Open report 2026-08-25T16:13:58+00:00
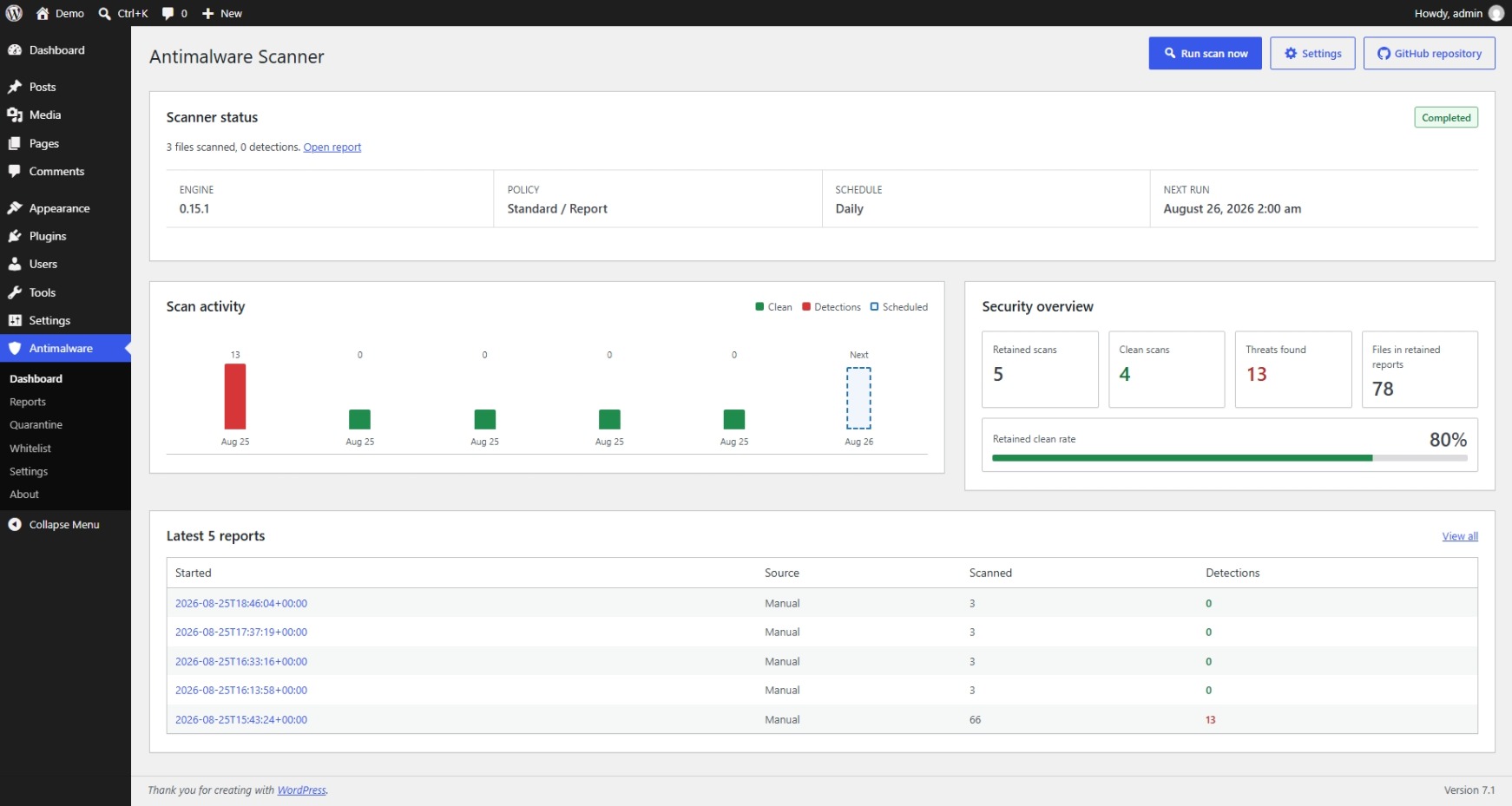Viewport: 1512px width, 806px height. pyautogui.click(x=241, y=691)
